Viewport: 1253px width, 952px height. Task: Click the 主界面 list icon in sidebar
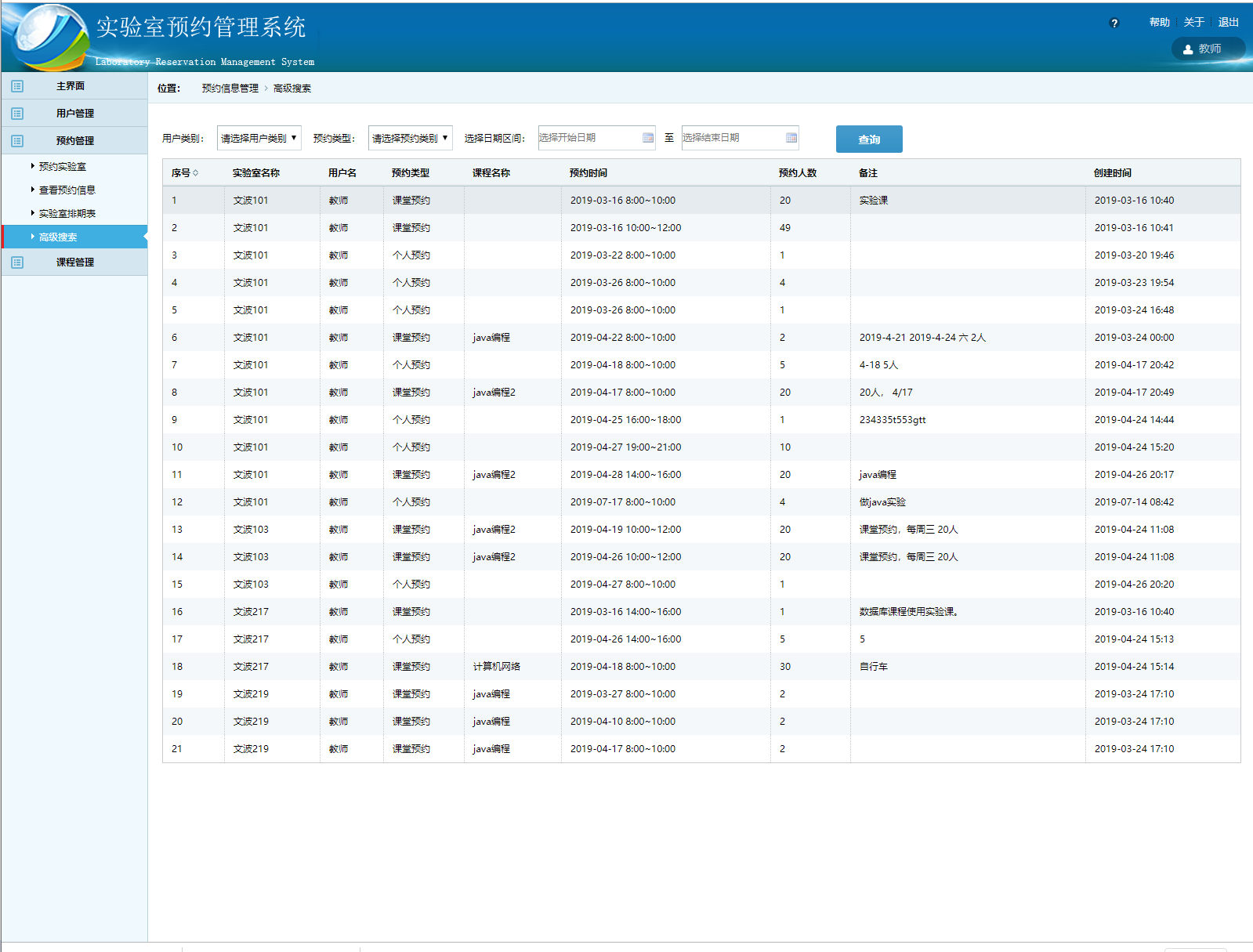pos(17,86)
